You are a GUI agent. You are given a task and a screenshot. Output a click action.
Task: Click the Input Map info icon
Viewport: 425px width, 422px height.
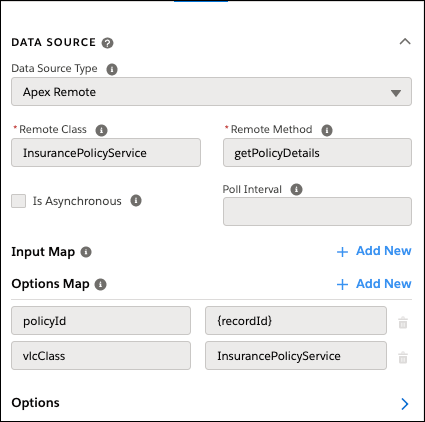(86, 252)
